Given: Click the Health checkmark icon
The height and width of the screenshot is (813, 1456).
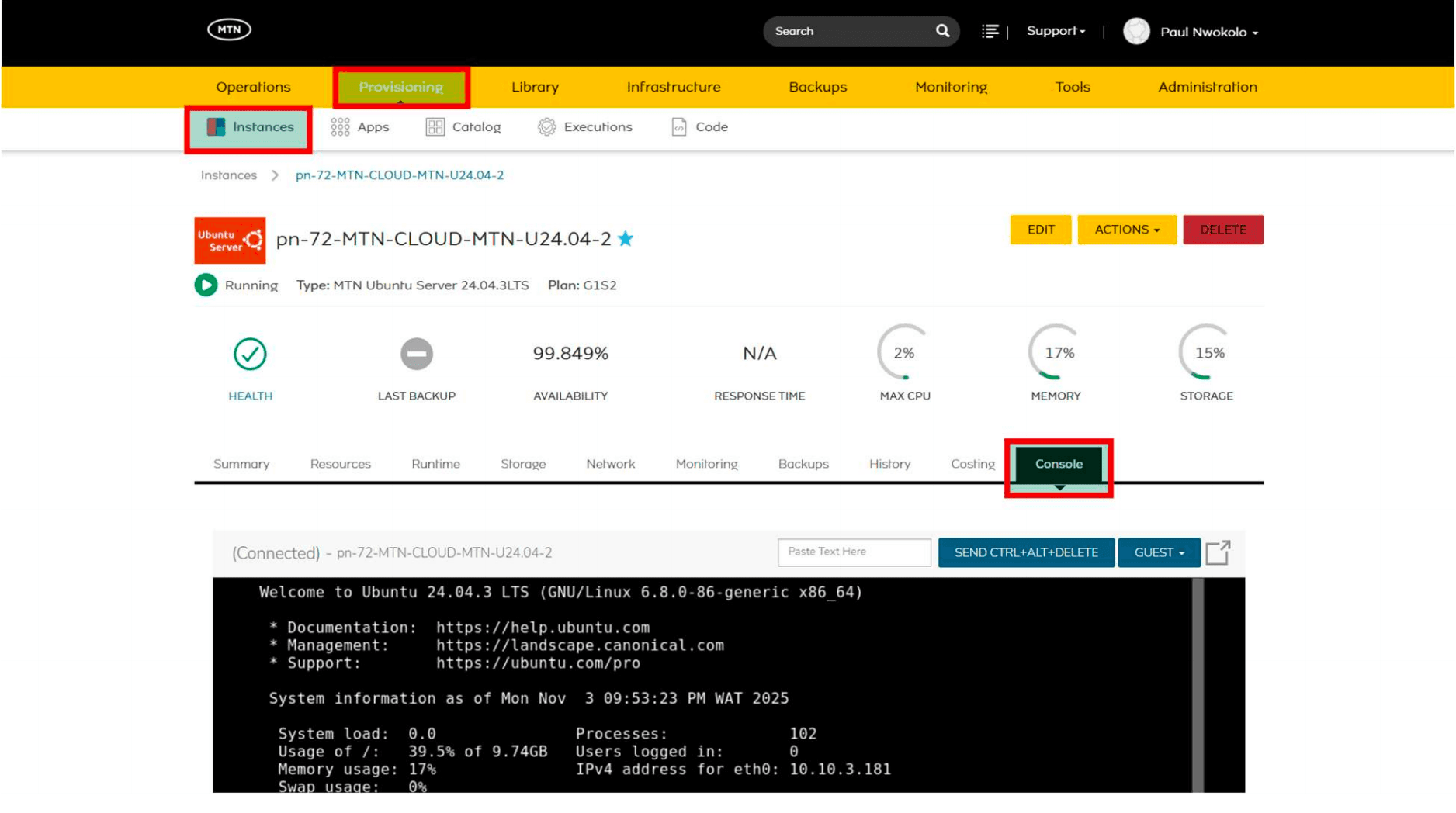Looking at the screenshot, I should coord(250,355).
